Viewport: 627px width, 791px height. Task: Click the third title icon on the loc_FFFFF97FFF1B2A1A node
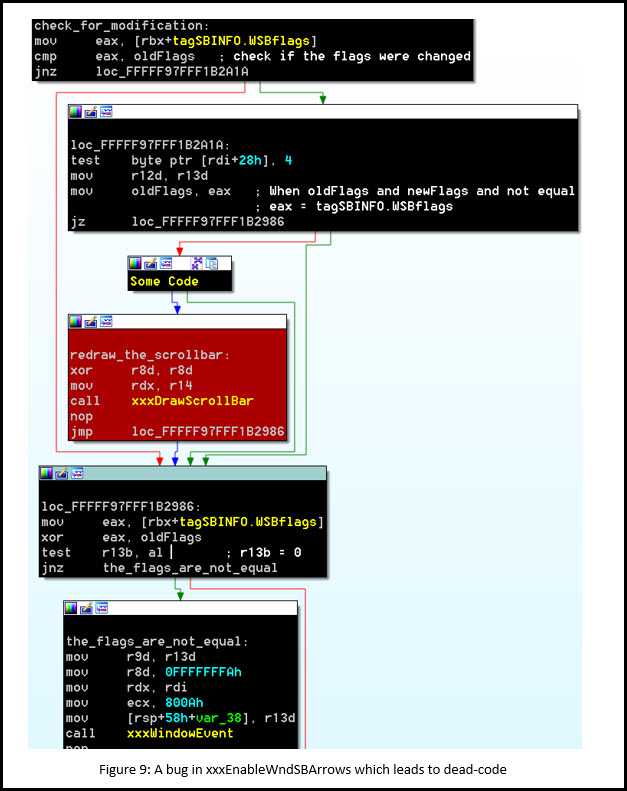tap(105, 111)
